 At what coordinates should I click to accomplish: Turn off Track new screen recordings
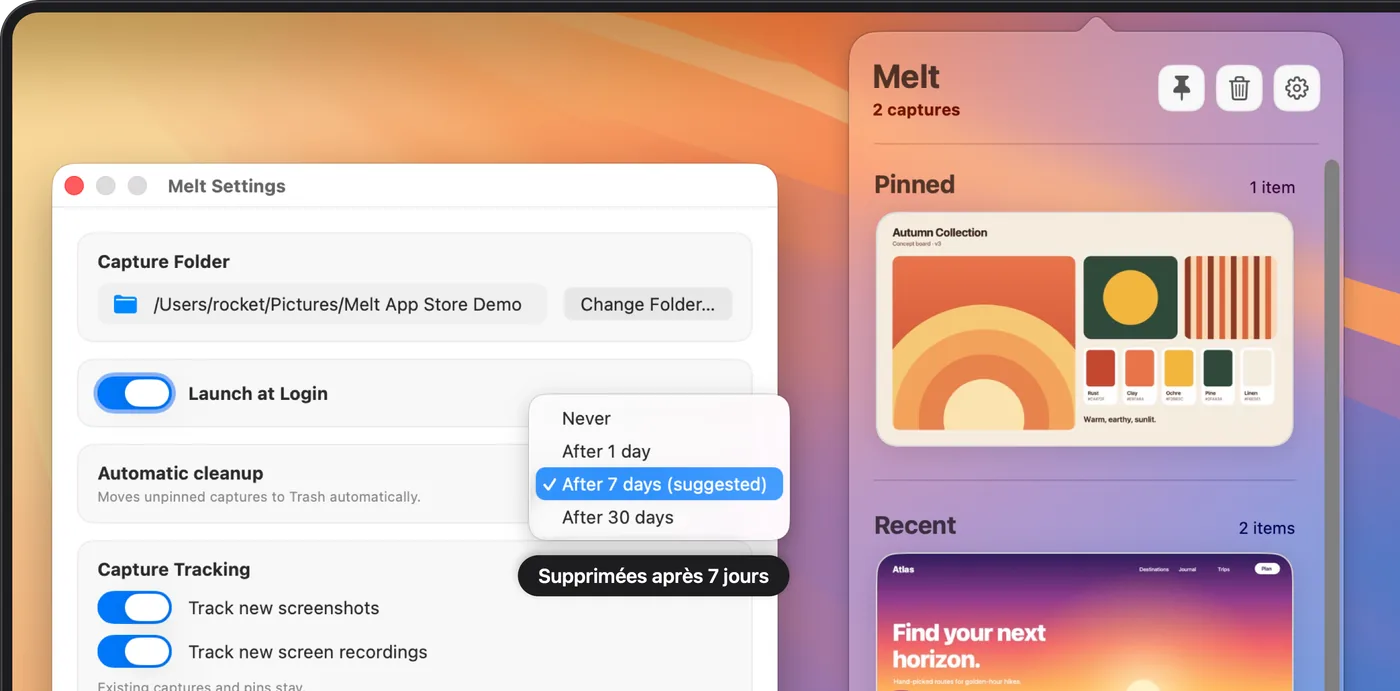click(x=135, y=652)
